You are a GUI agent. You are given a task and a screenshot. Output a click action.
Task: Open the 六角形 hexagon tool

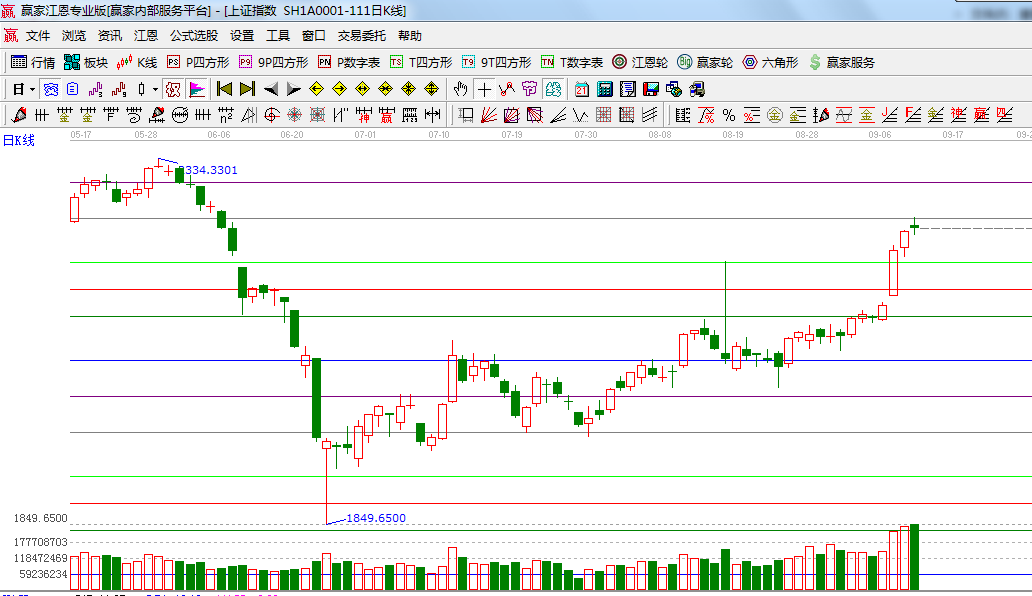click(x=770, y=62)
